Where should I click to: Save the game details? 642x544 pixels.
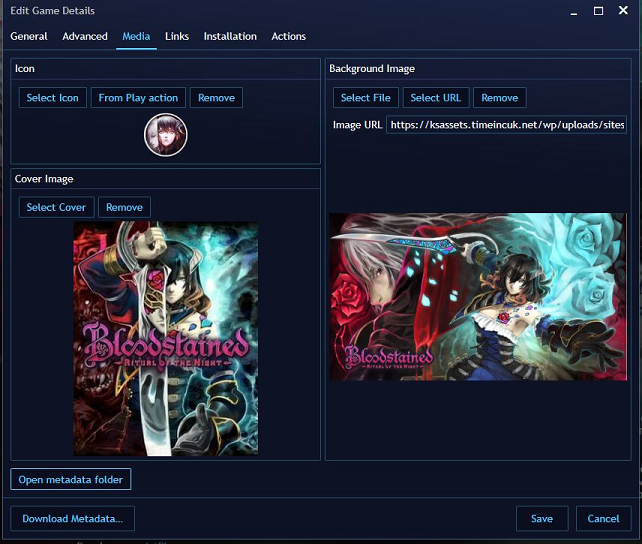click(542, 519)
